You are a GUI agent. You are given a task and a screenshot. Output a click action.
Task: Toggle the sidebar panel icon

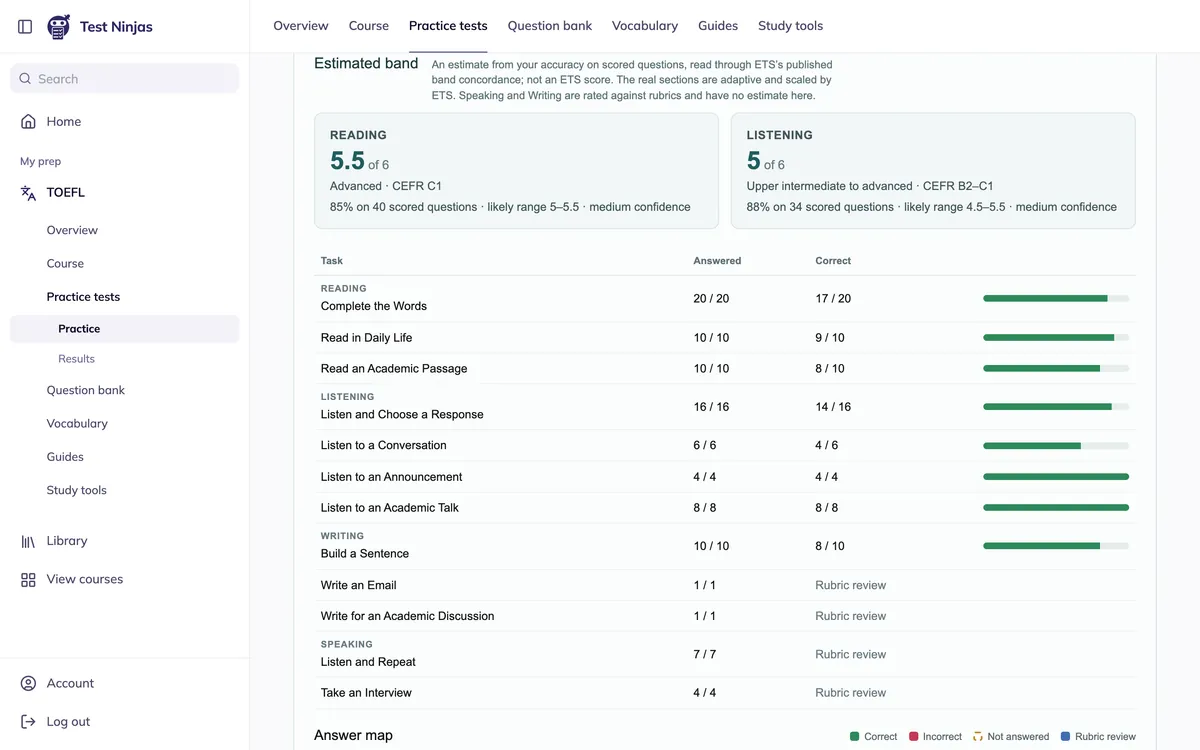point(26,26)
